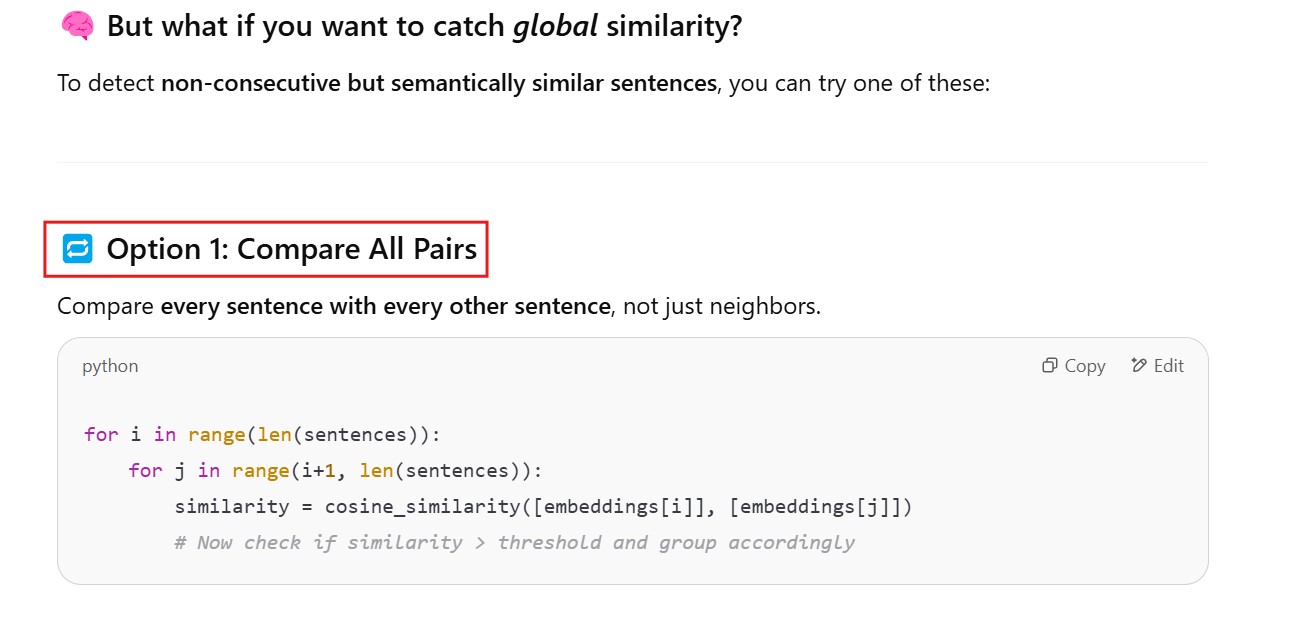The image size is (1308, 641).
Task: Click the "Option 1: Compare All Pairs" heading
Action: pos(291,248)
